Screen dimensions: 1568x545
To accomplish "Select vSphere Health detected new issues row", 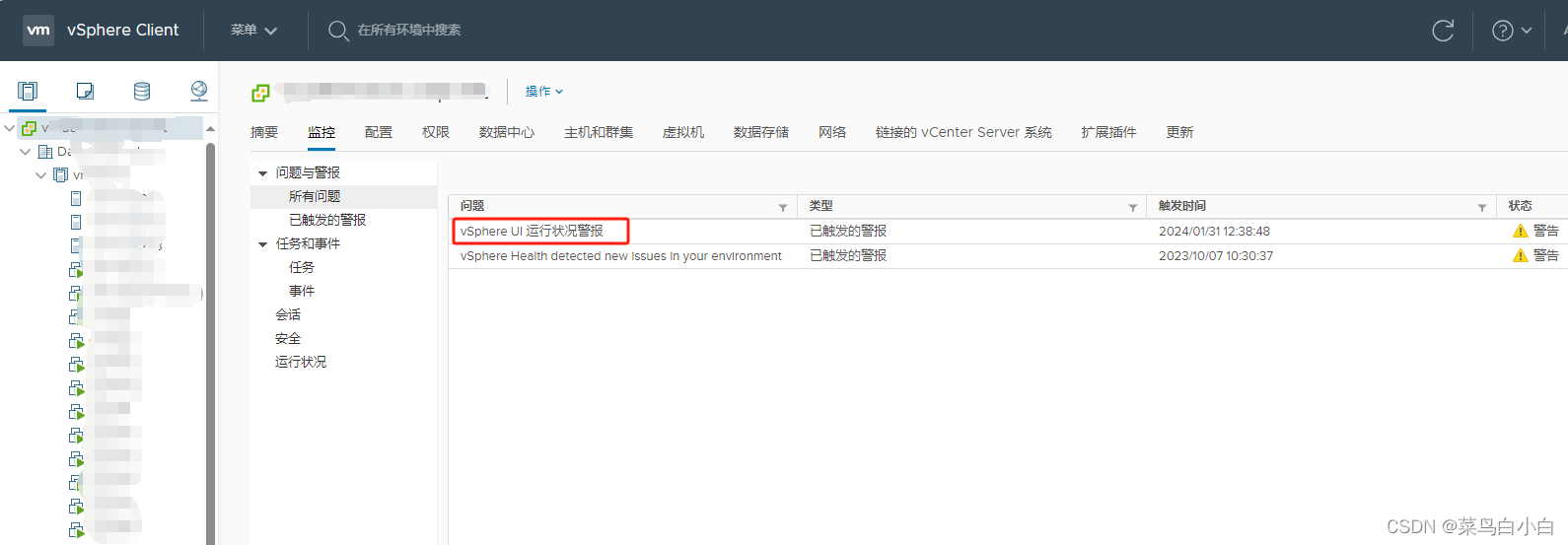I will (621, 255).
